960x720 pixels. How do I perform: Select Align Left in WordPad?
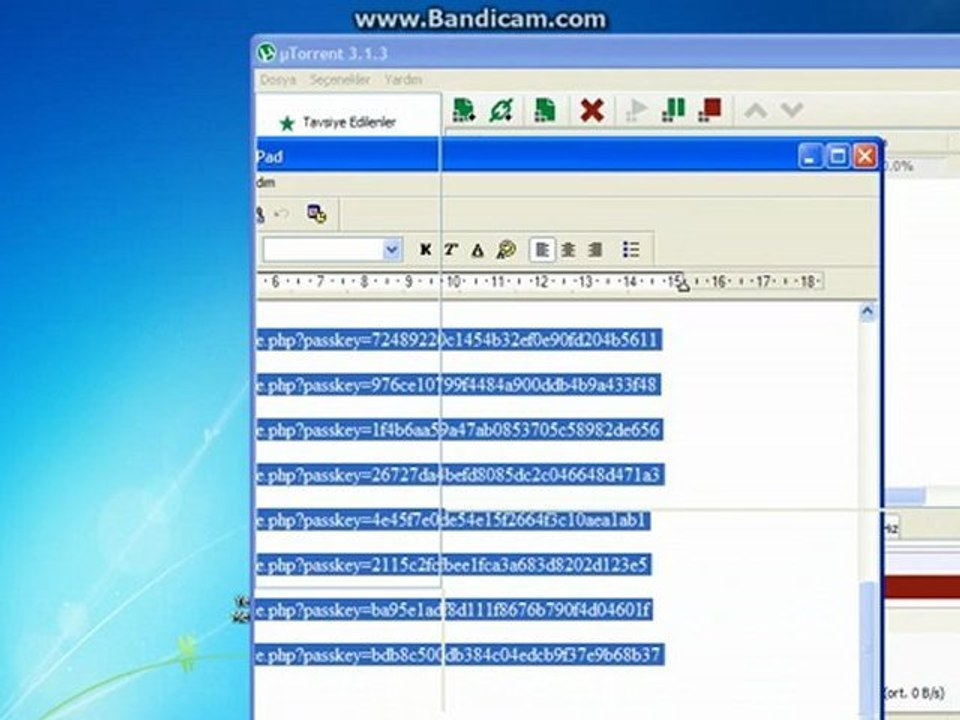coord(542,250)
